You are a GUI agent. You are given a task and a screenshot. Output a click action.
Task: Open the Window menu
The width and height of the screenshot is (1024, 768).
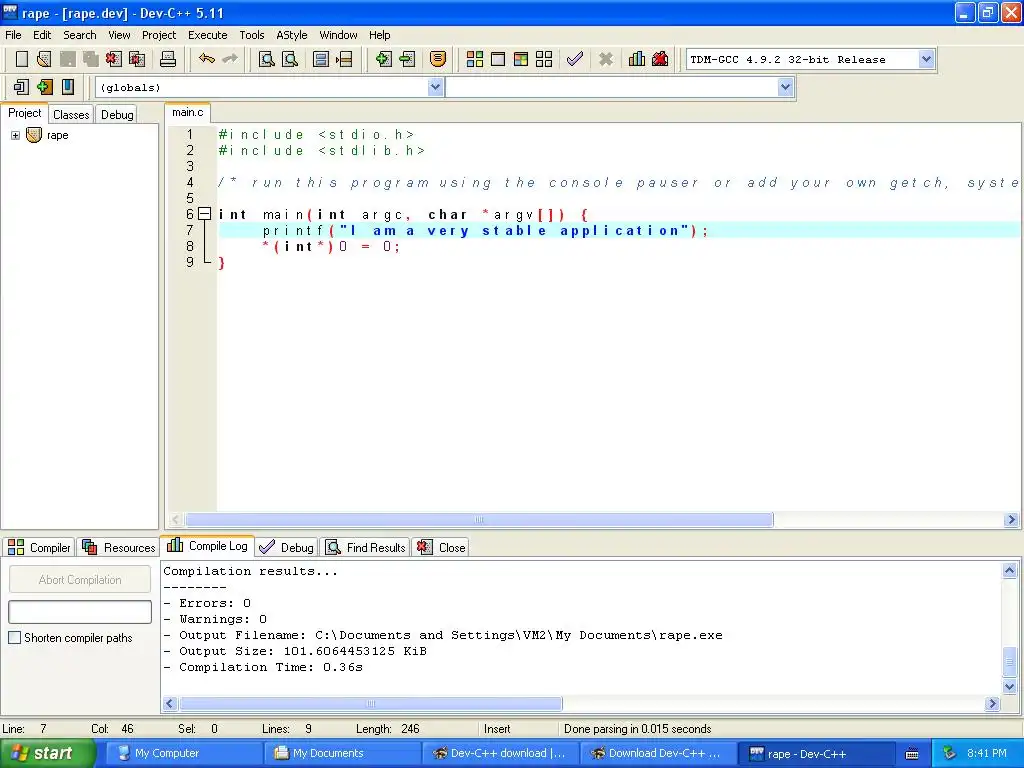click(338, 35)
